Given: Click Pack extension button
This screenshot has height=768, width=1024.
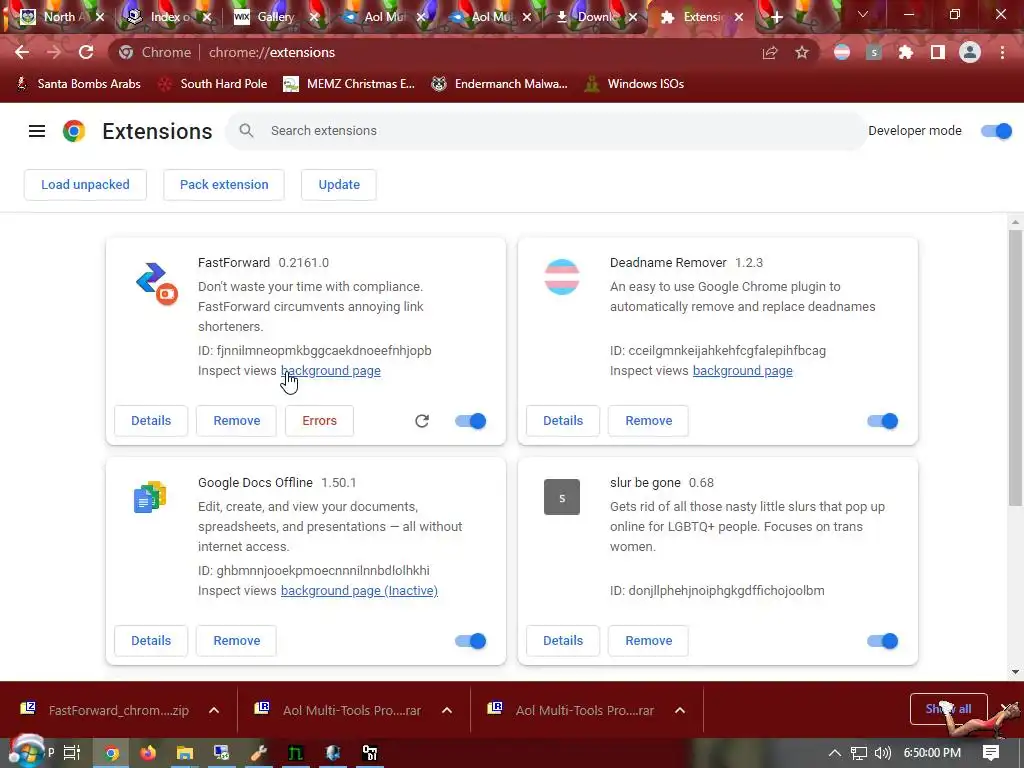Looking at the screenshot, I should [224, 185].
